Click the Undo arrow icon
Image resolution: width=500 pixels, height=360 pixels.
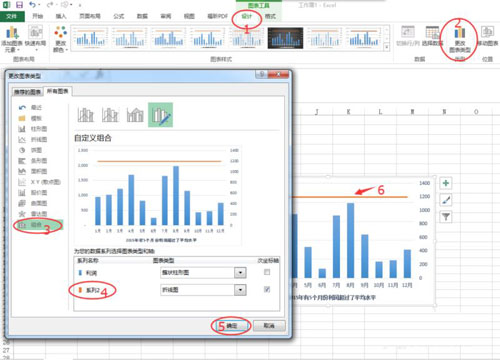coord(32,5)
